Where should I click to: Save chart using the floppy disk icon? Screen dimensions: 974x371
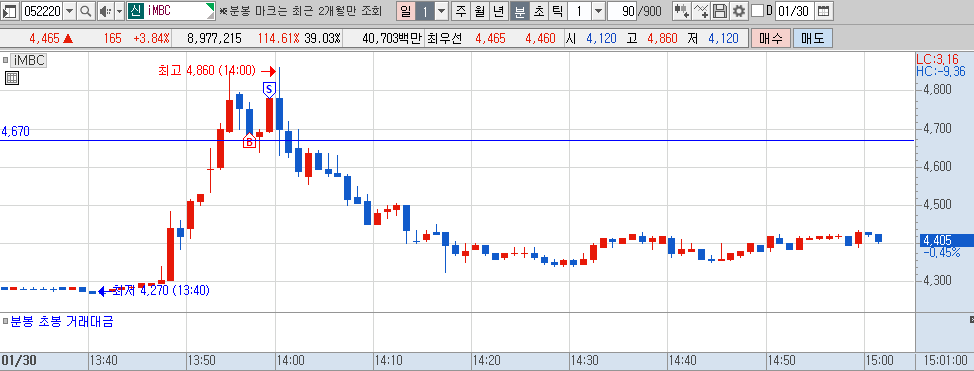tap(719, 11)
